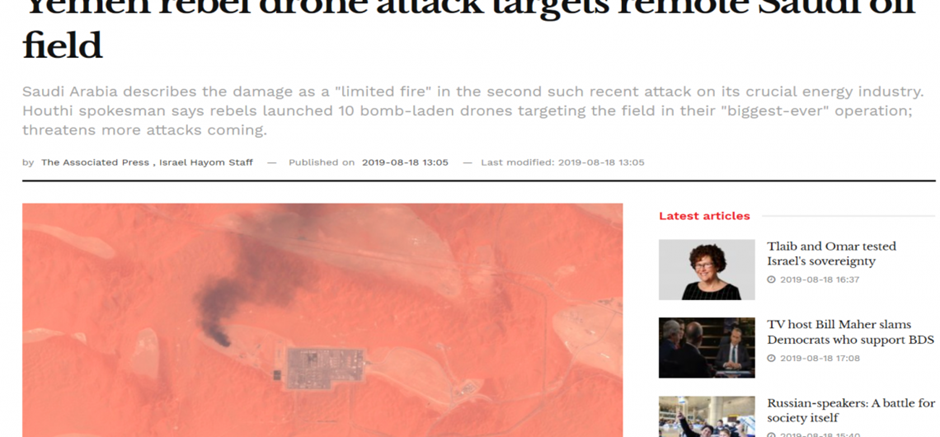The height and width of the screenshot is (437, 940).
Task: Select the Russian-speakers article thumbnail
Action: point(707,417)
